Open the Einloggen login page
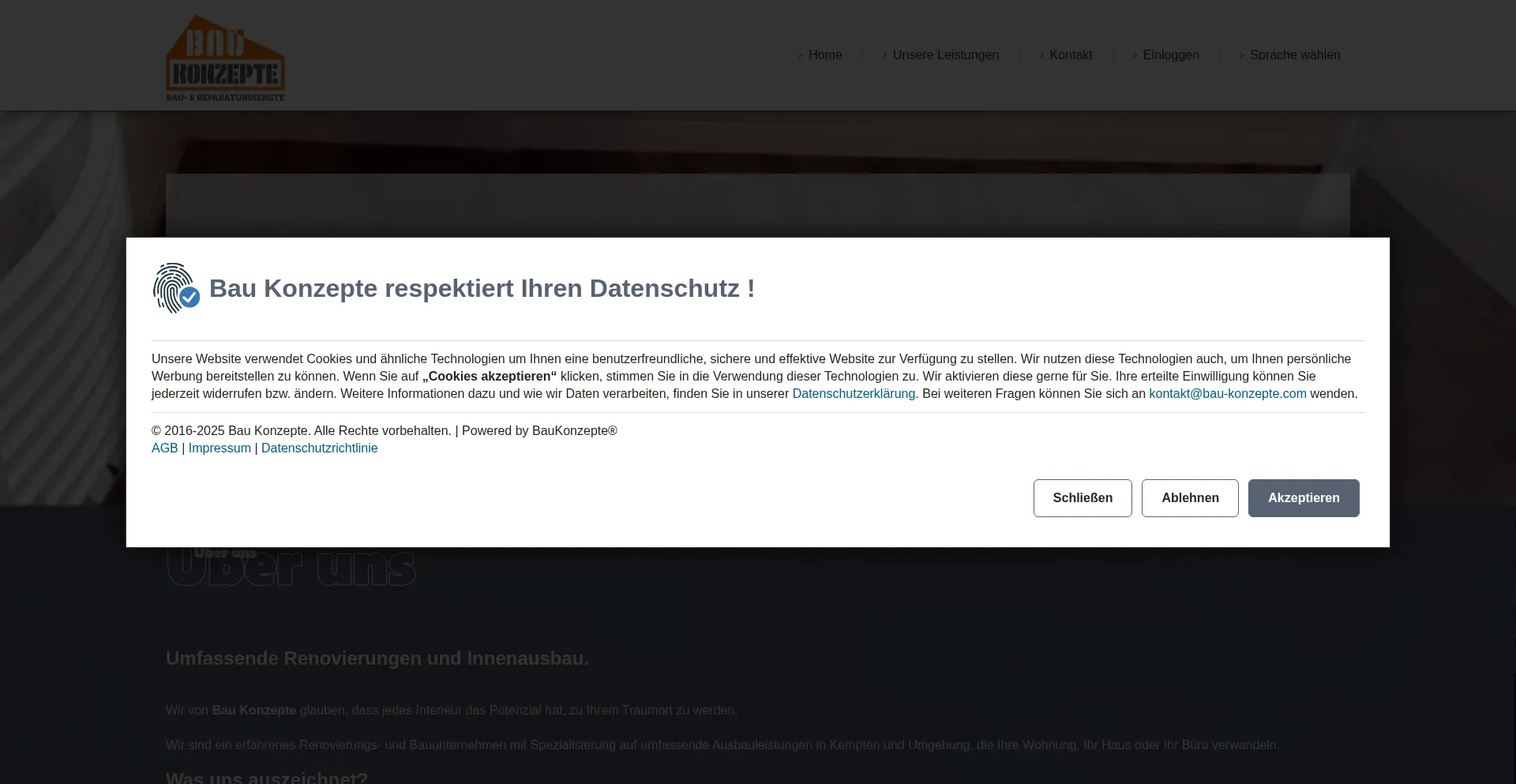The width and height of the screenshot is (1516, 784). (x=1170, y=55)
